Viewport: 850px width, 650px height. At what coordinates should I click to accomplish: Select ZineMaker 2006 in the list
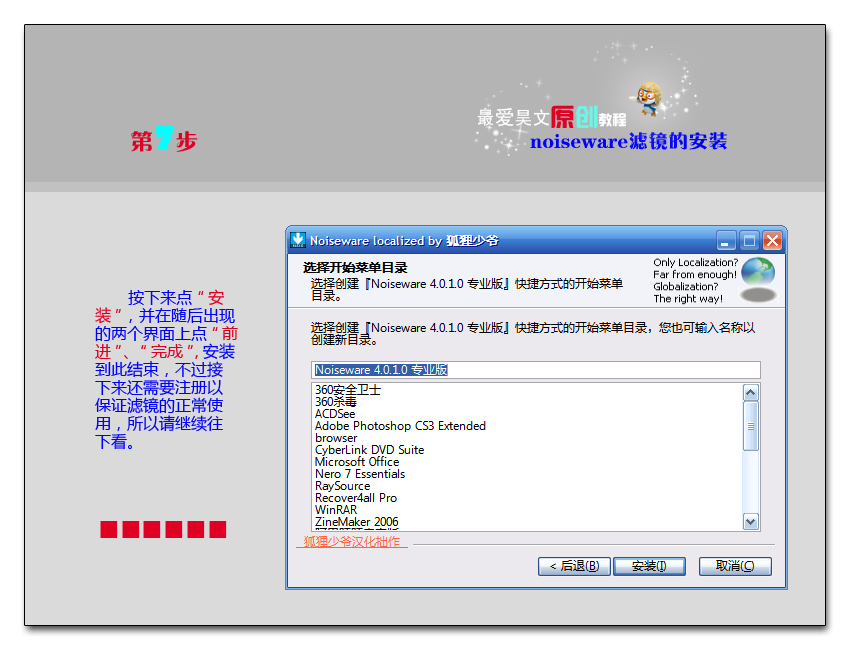click(x=357, y=522)
